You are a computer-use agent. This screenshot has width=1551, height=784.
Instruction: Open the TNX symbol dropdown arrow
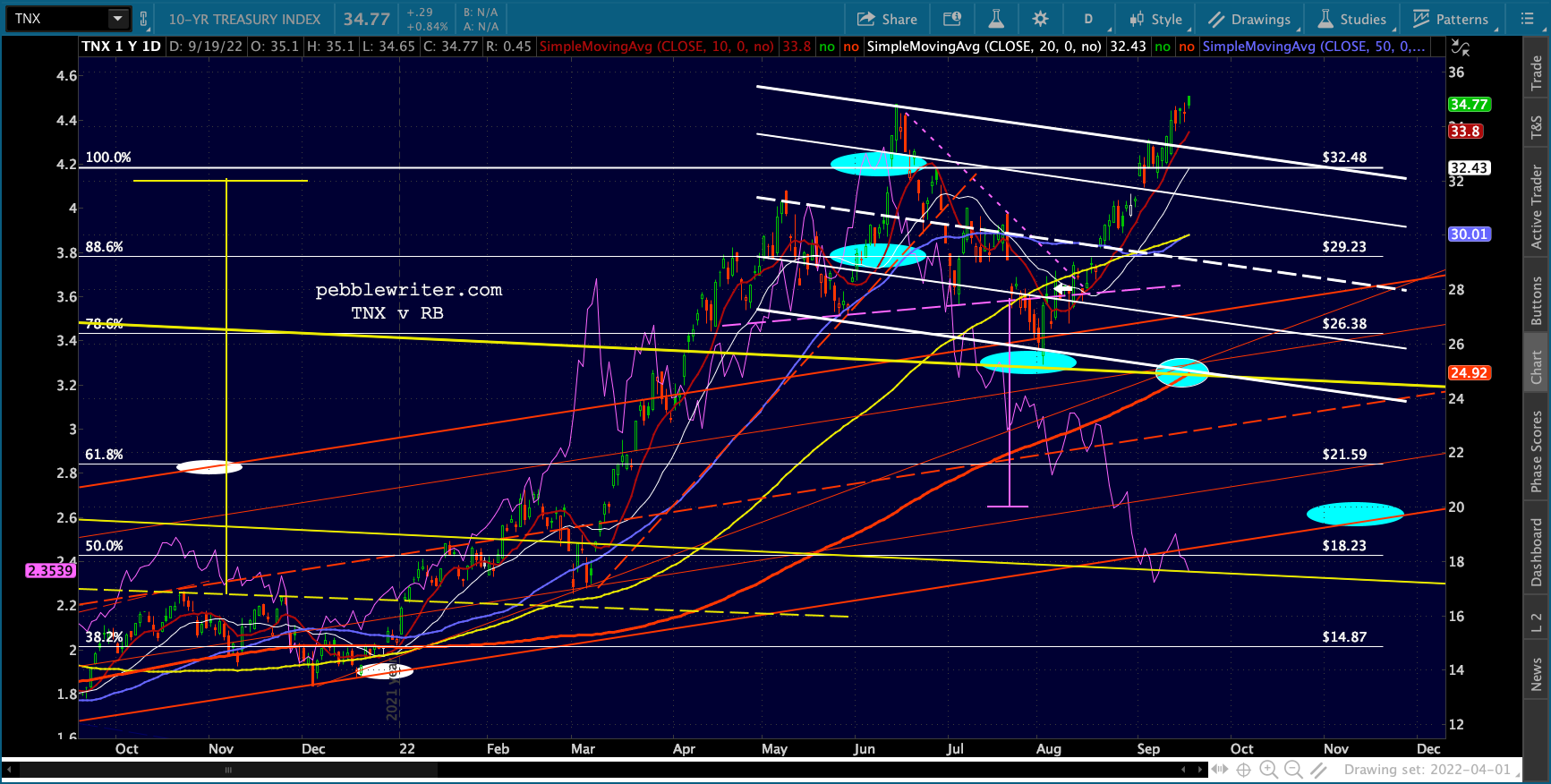click(x=117, y=18)
